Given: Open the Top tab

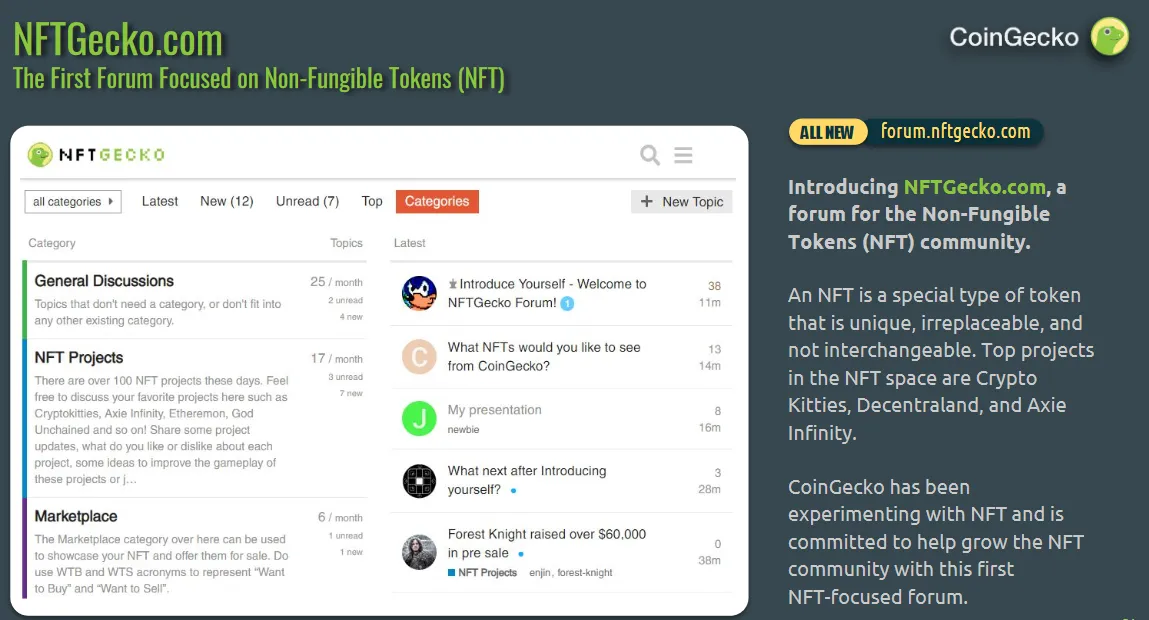Looking at the screenshot, I should coord(372,201).
